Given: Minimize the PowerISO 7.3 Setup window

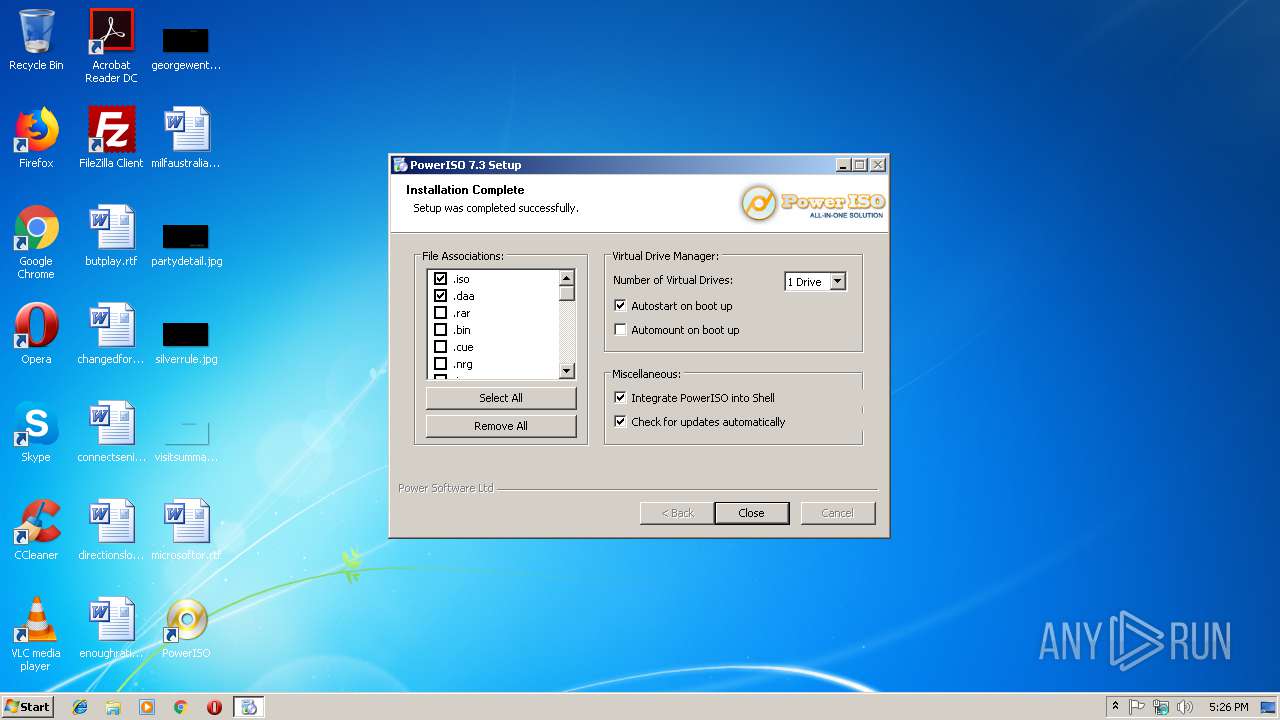Looking at the screenshot, I should [843, 165].
